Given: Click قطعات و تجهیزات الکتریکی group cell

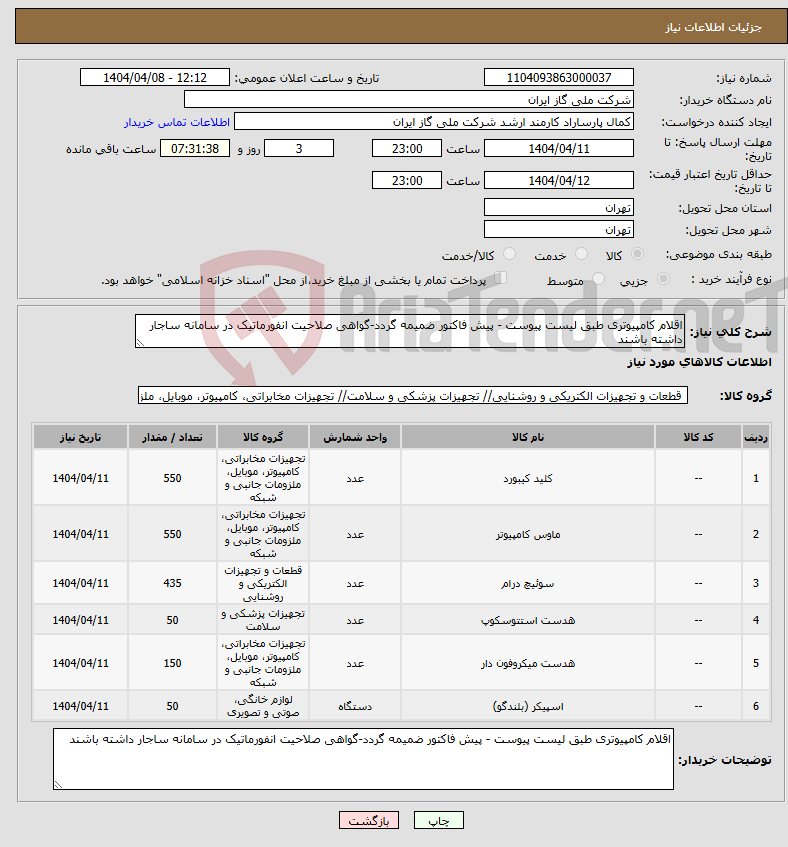Looking at the screenshot, I should [x=263, y=583].
